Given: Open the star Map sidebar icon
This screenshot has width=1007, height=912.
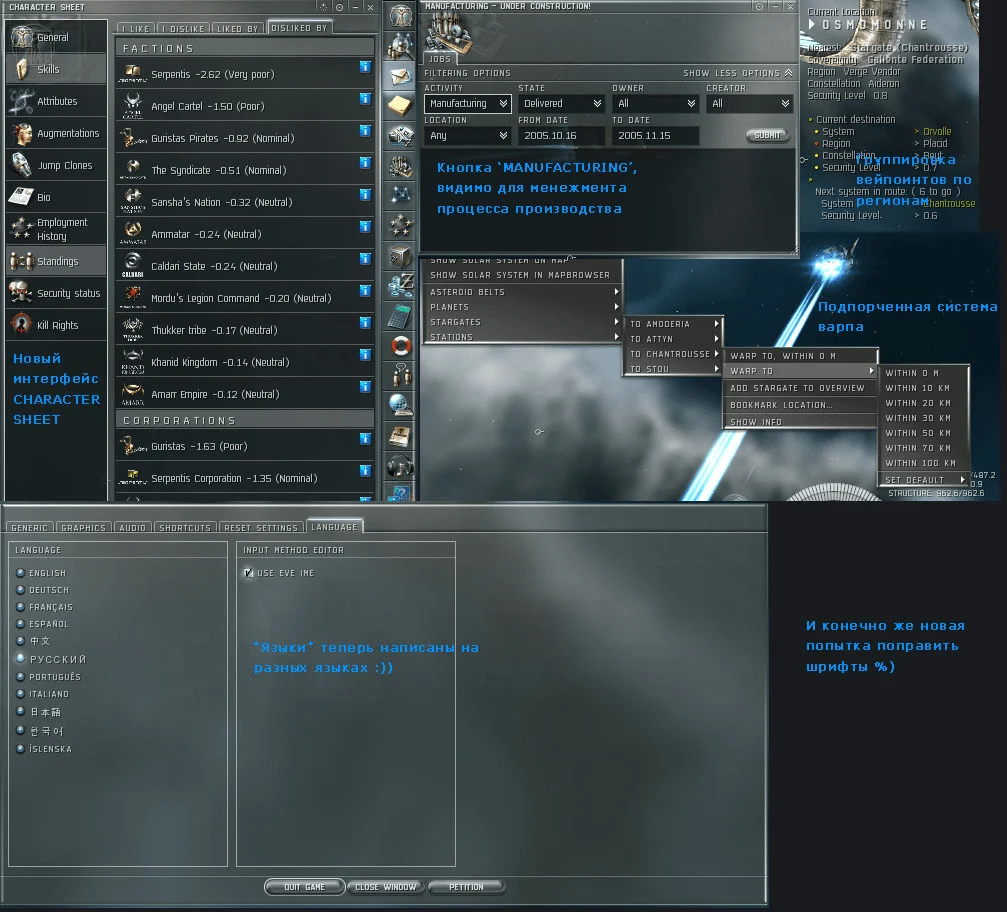Looking at the screenshot, I should (401, 196).
